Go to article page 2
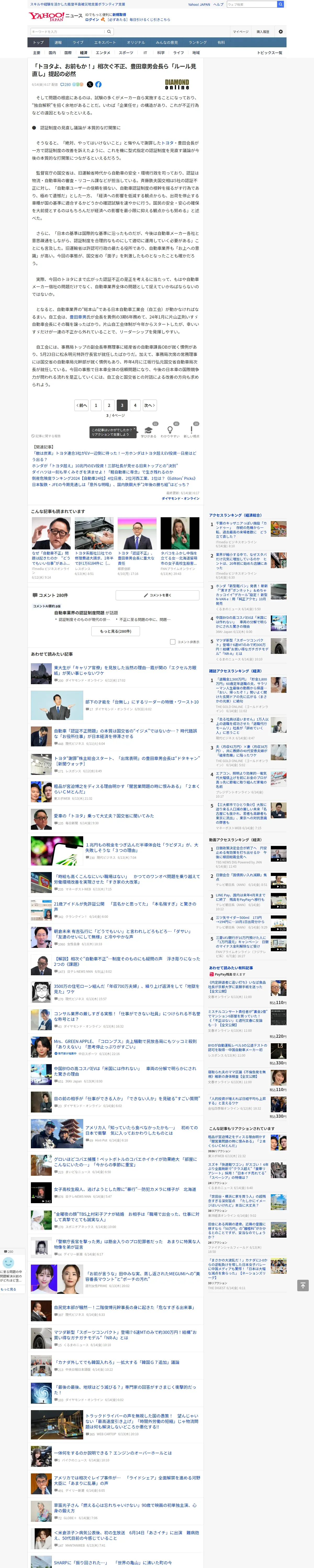 [x=109, y=405]
